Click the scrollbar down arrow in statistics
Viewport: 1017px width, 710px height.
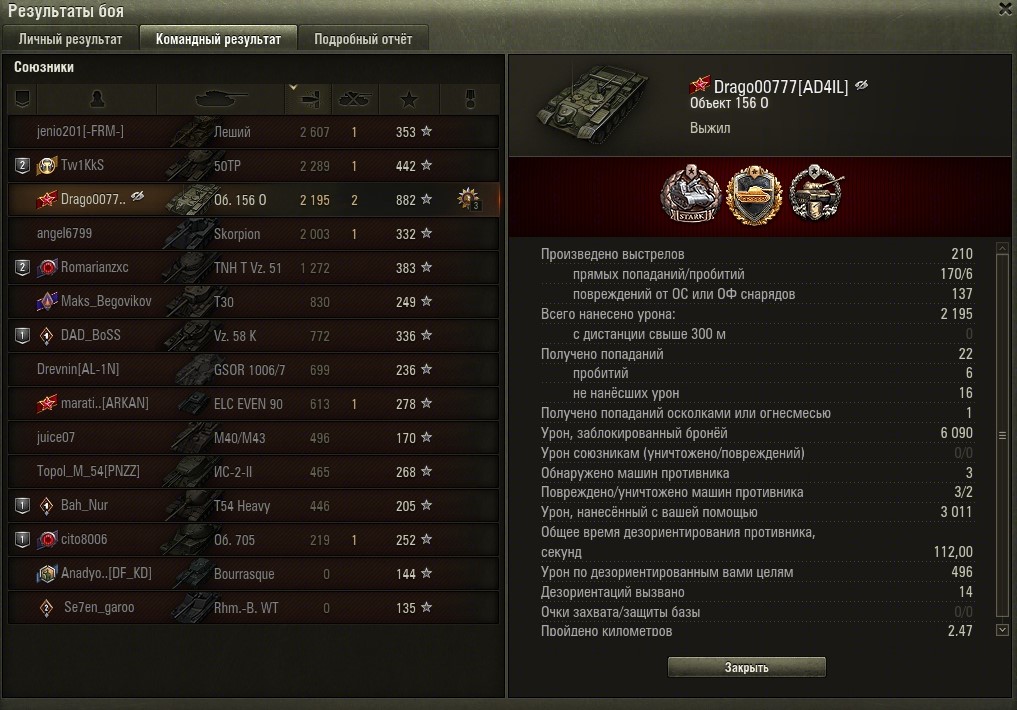[1002, 630]
